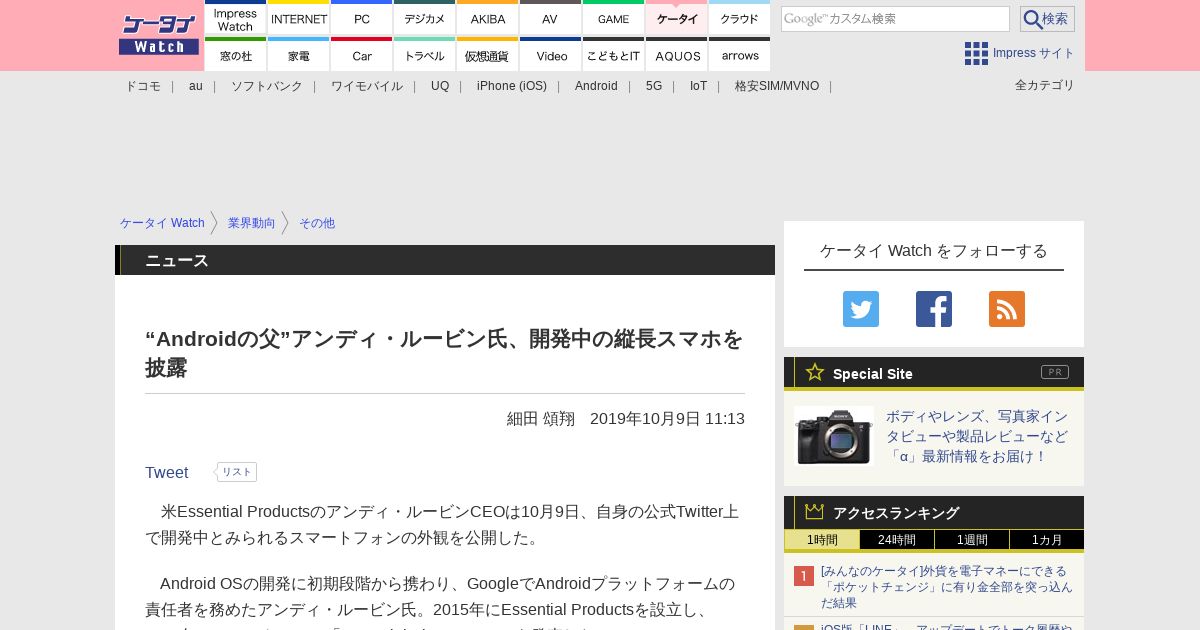Open the デジカメ Watch tab
The height and width of the screenshot is (630, 1200).
(x=425, y=18)
